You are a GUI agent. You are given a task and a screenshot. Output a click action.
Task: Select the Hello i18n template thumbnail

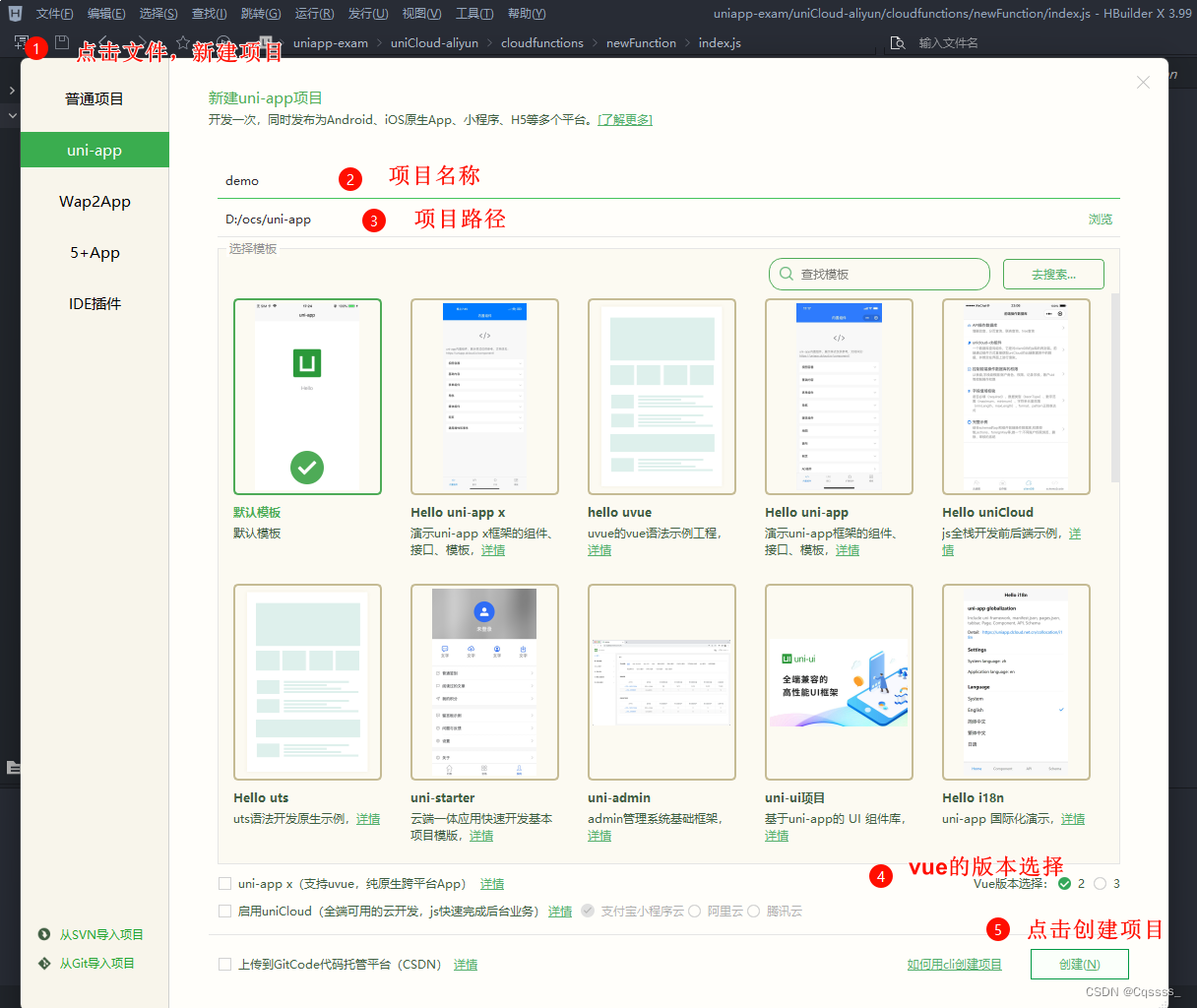click(1016, 682)
